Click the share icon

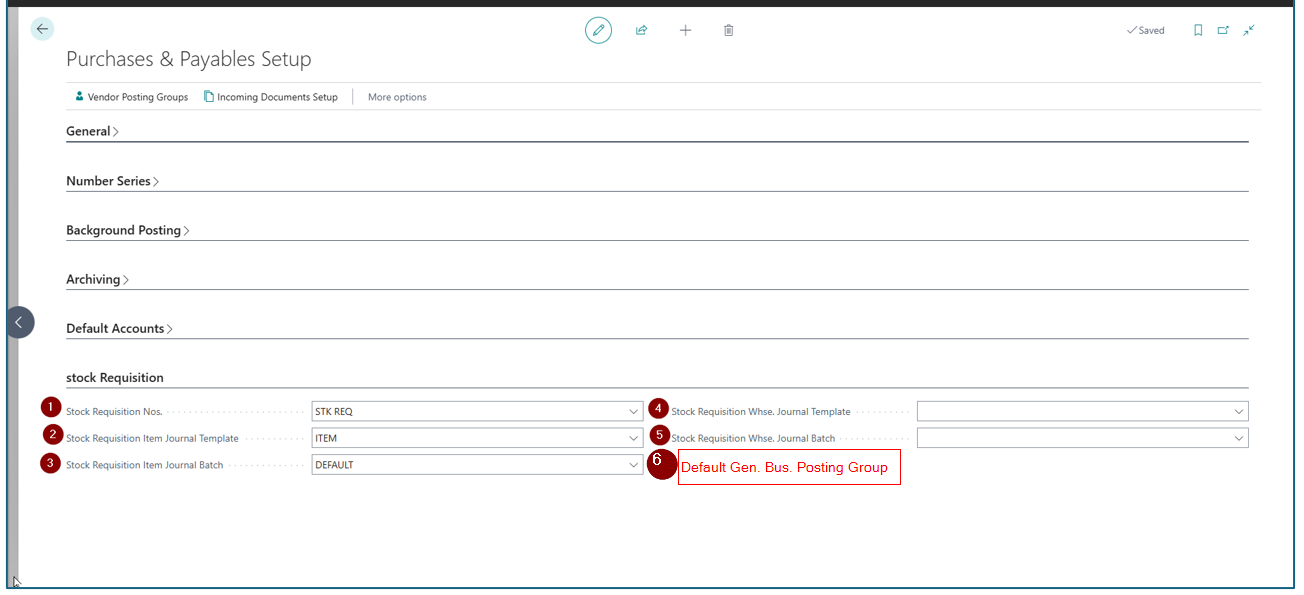pos(641,30)
